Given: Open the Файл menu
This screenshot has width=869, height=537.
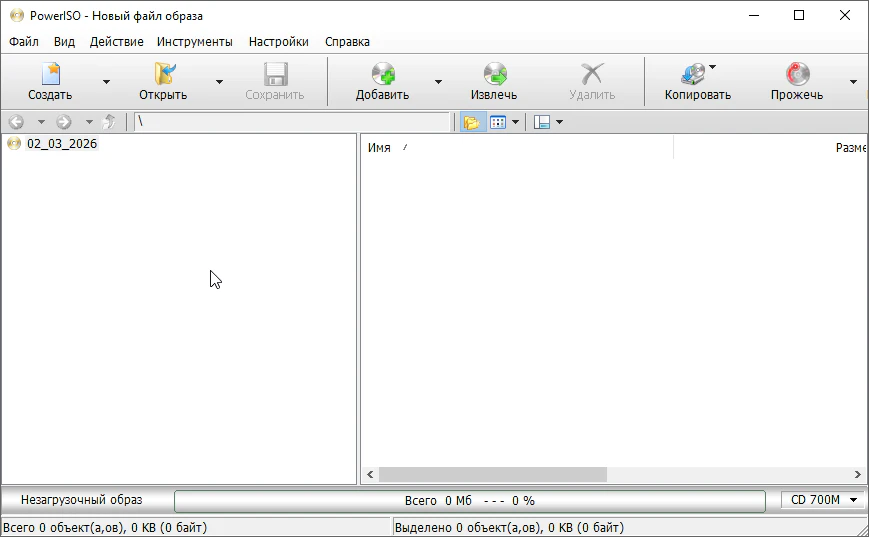Looking at the screenshot, I should [x=24, y=42].
